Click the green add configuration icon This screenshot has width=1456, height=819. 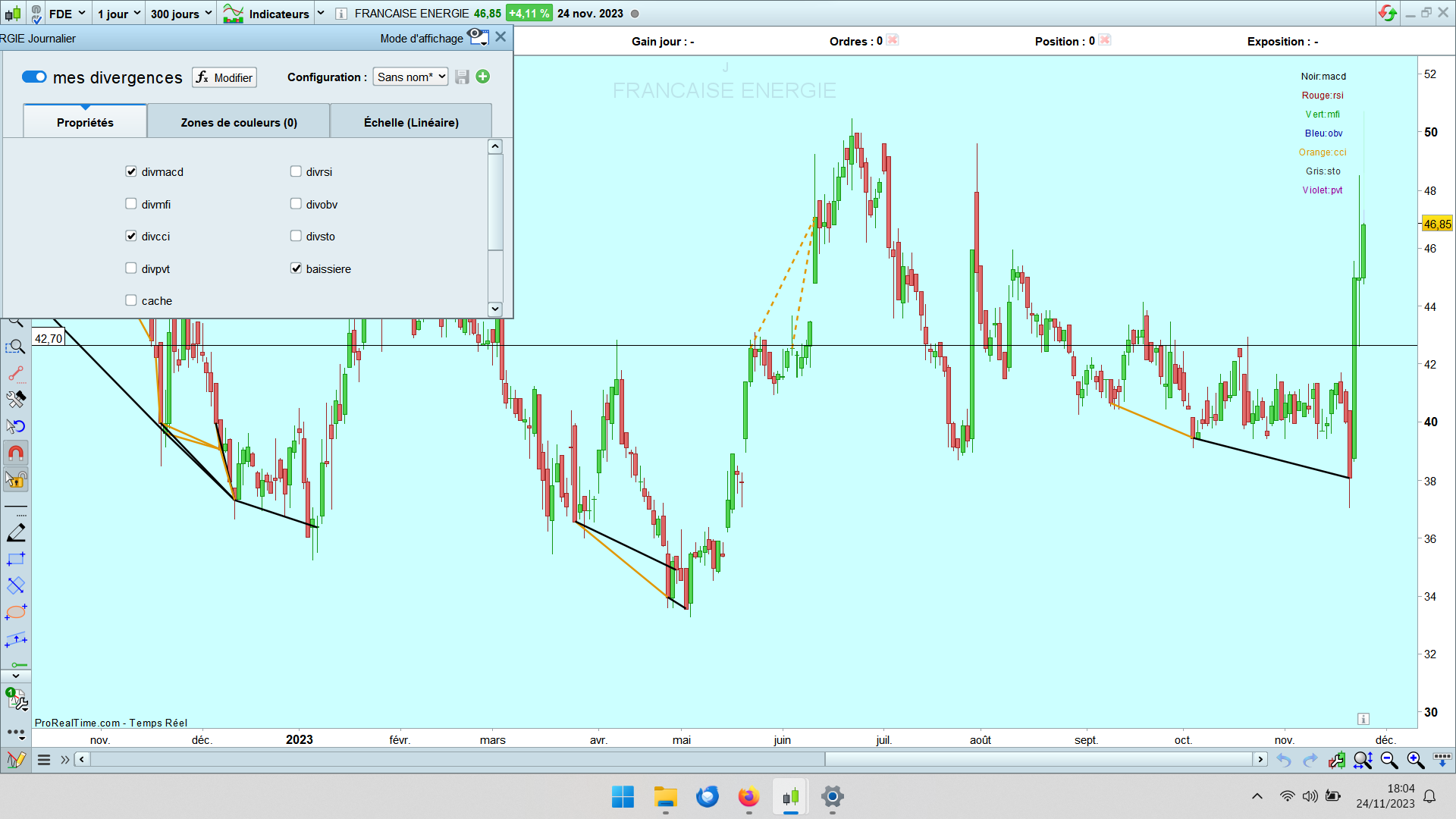pyautogui.click(x=483, y=77)
